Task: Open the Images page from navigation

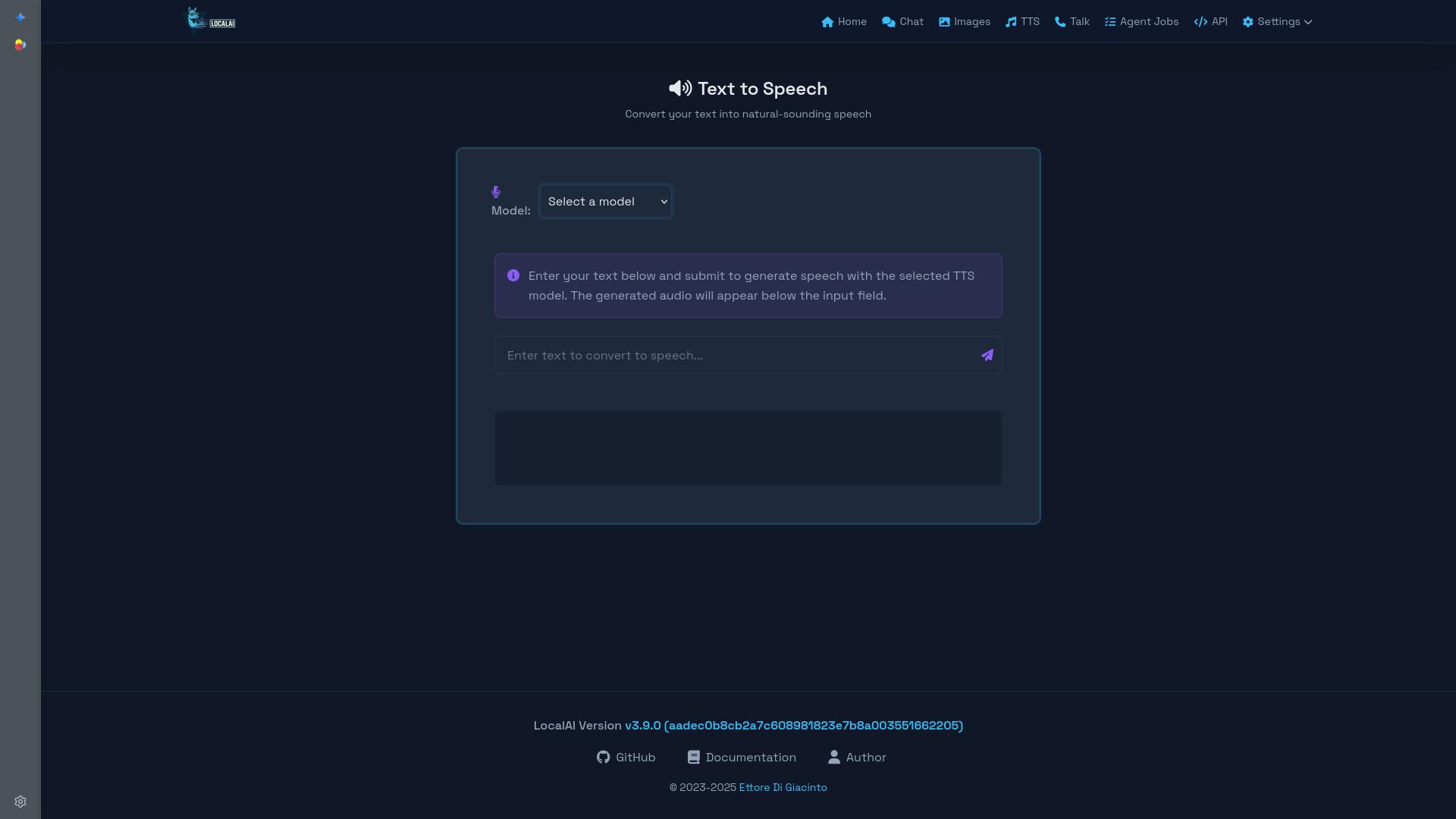Action: pyautogui.click(x=965, y=22)
